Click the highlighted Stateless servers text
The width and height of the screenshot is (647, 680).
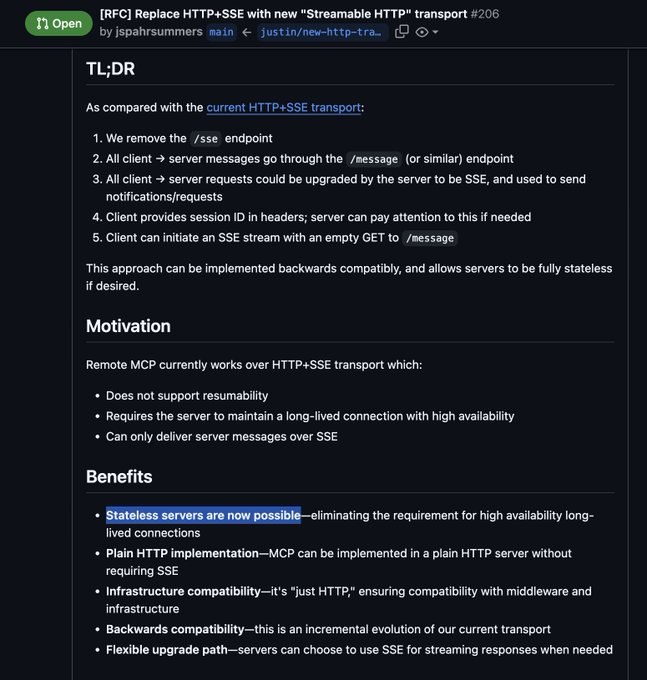click(x=203, y=515)
